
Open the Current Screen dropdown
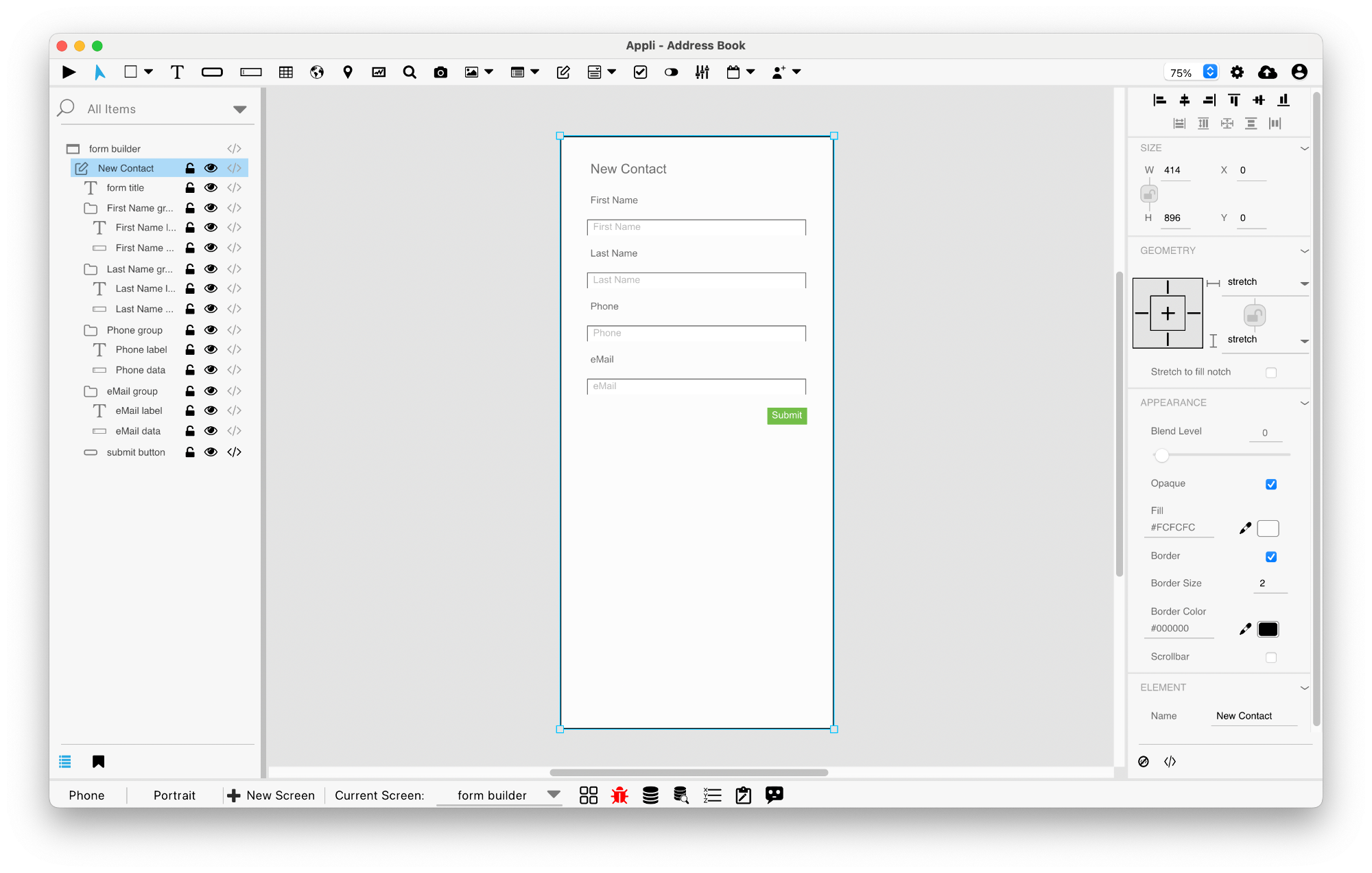pyautogui.click(x=554, y=795)
